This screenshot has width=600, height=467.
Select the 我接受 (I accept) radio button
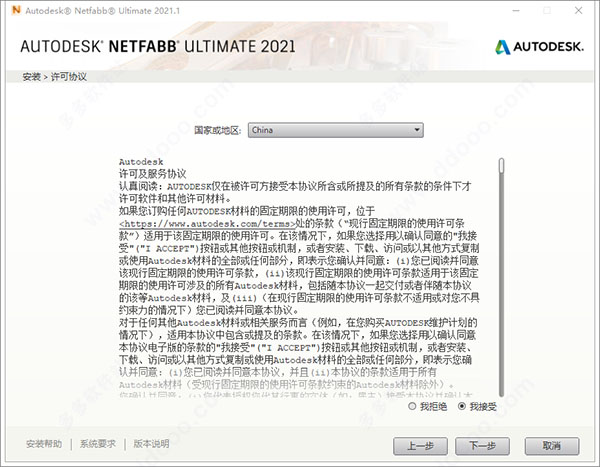pos(462,406)
